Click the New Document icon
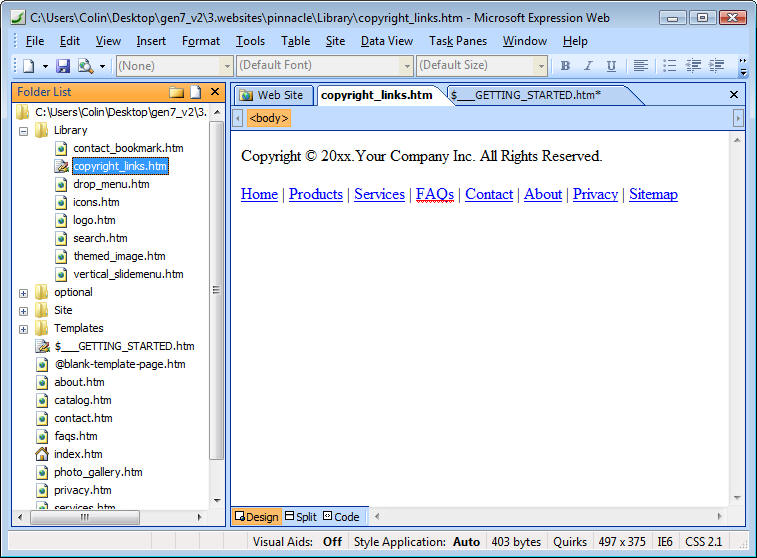757x558 pixels. 28,66
